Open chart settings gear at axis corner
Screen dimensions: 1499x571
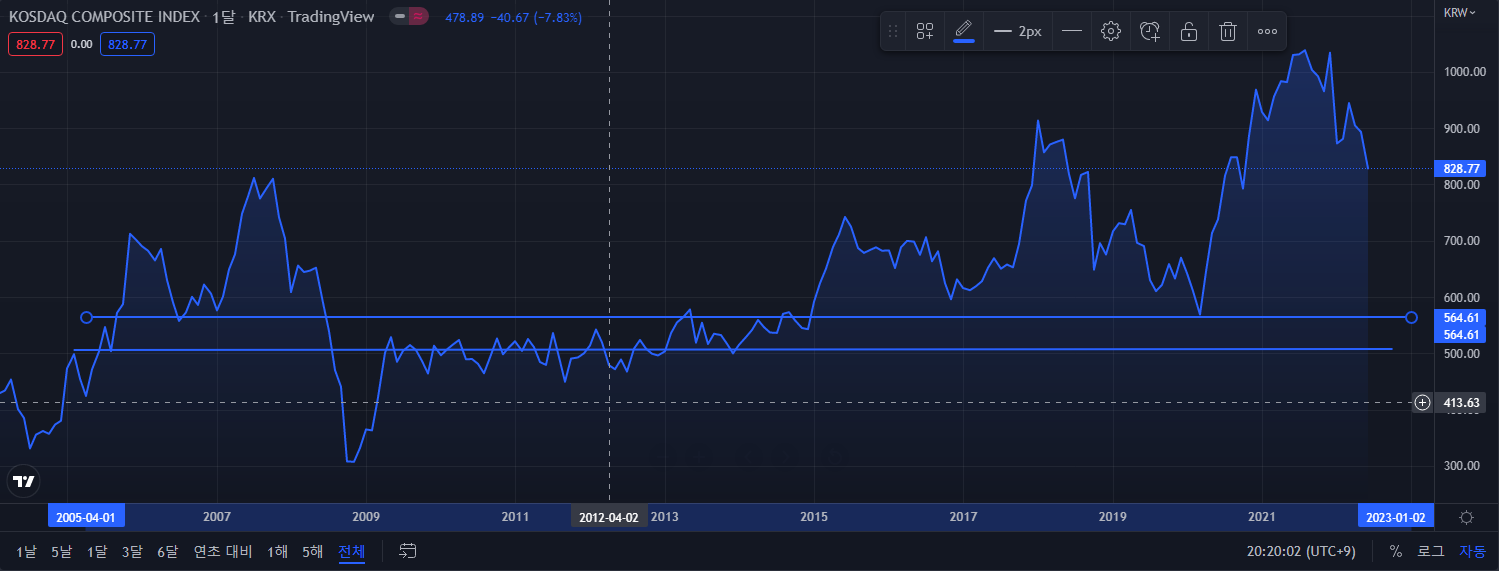click(x=1466, y=517)
